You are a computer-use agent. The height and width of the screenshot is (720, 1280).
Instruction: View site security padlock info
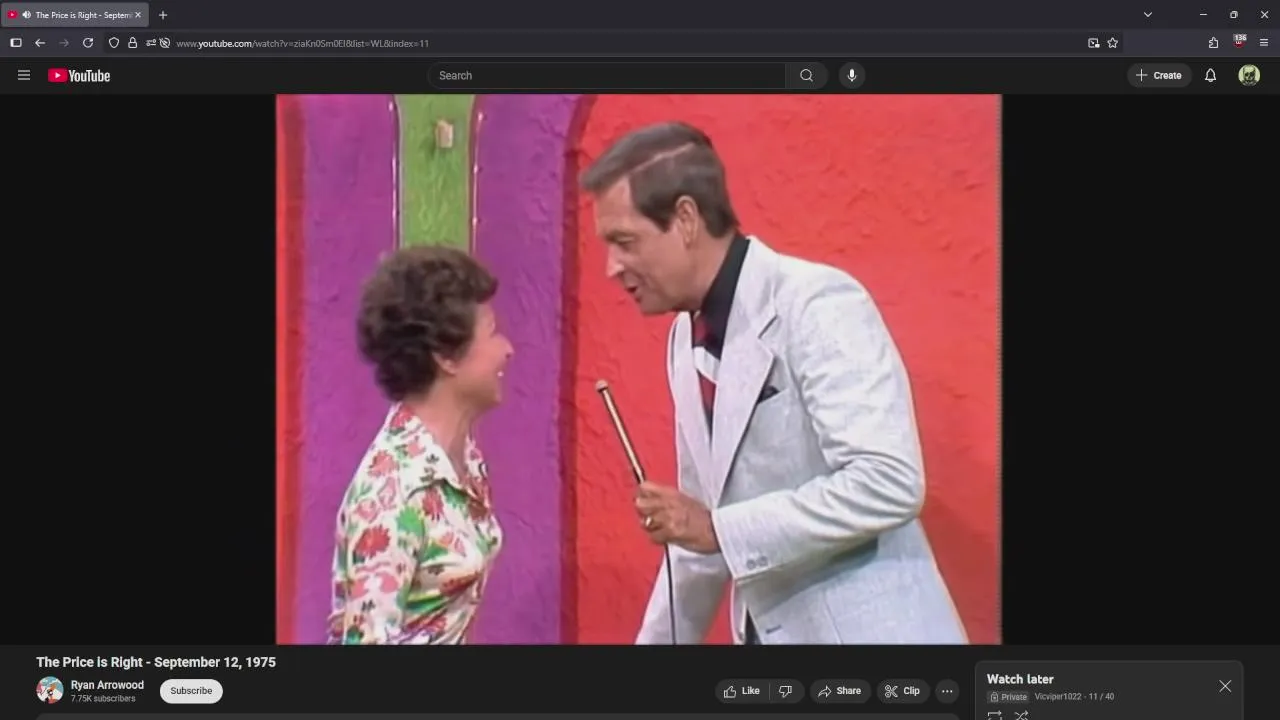pyautogui.click(x=132, y=43)
